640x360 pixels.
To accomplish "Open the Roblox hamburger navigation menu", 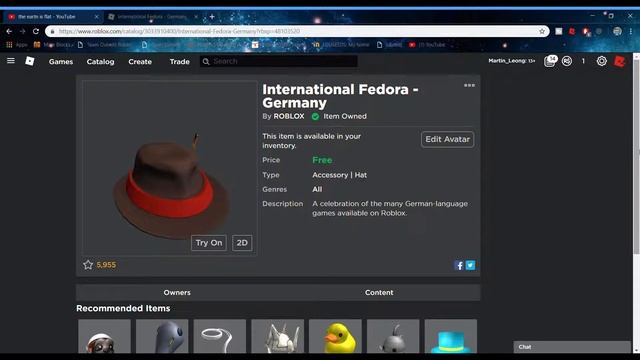I will click(x=11, y=61).
